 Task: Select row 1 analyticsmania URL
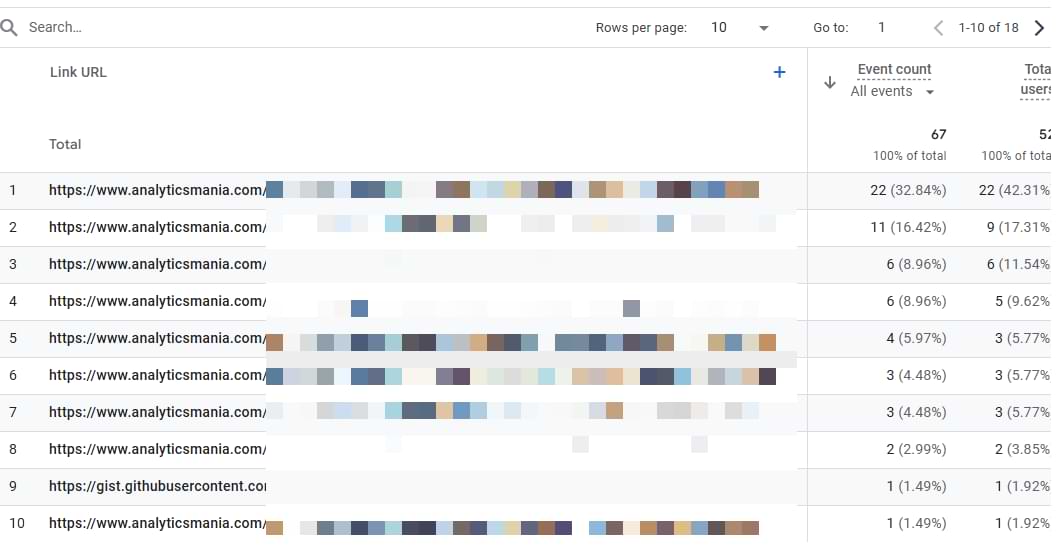coord(157,190)
